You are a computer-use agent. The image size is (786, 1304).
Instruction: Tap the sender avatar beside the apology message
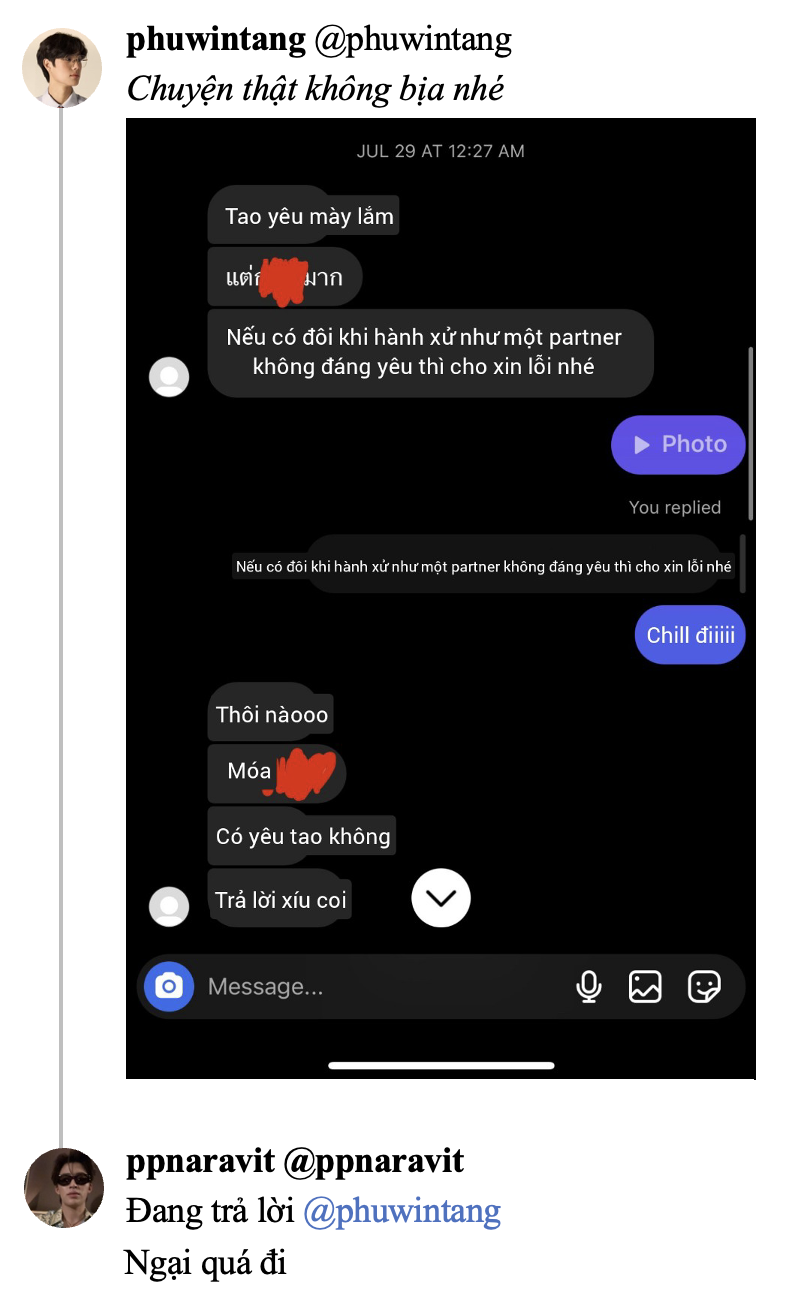coord(169,377)
